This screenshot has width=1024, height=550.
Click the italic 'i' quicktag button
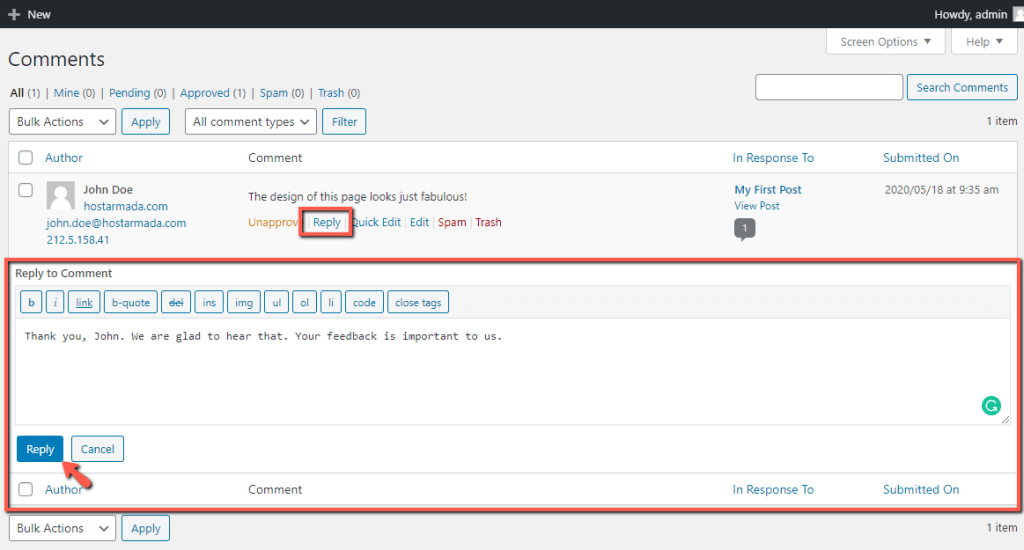click(x=55, y=302)
